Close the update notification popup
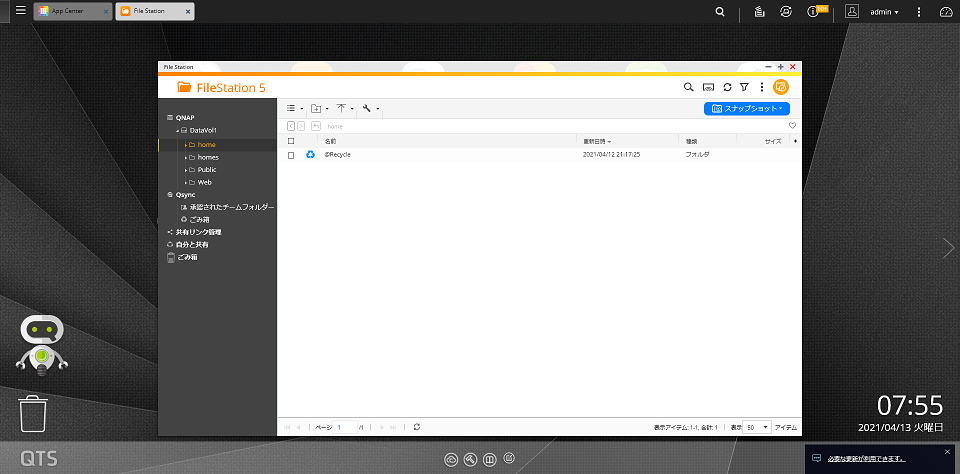 (947, 451)
